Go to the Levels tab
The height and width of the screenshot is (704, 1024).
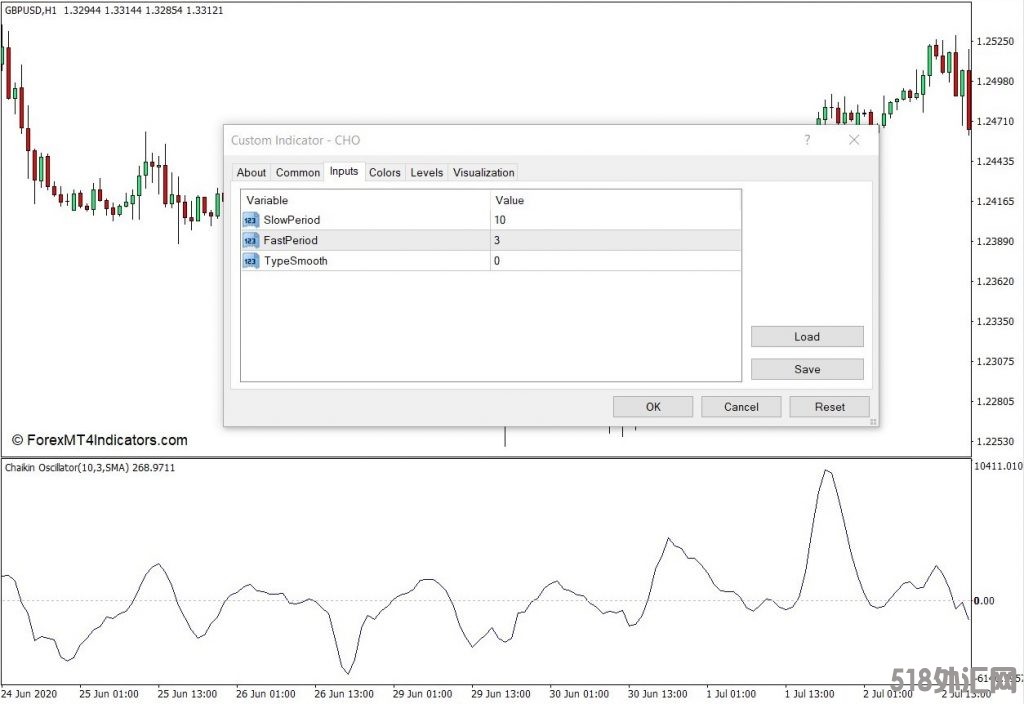[x=426, y=173]
